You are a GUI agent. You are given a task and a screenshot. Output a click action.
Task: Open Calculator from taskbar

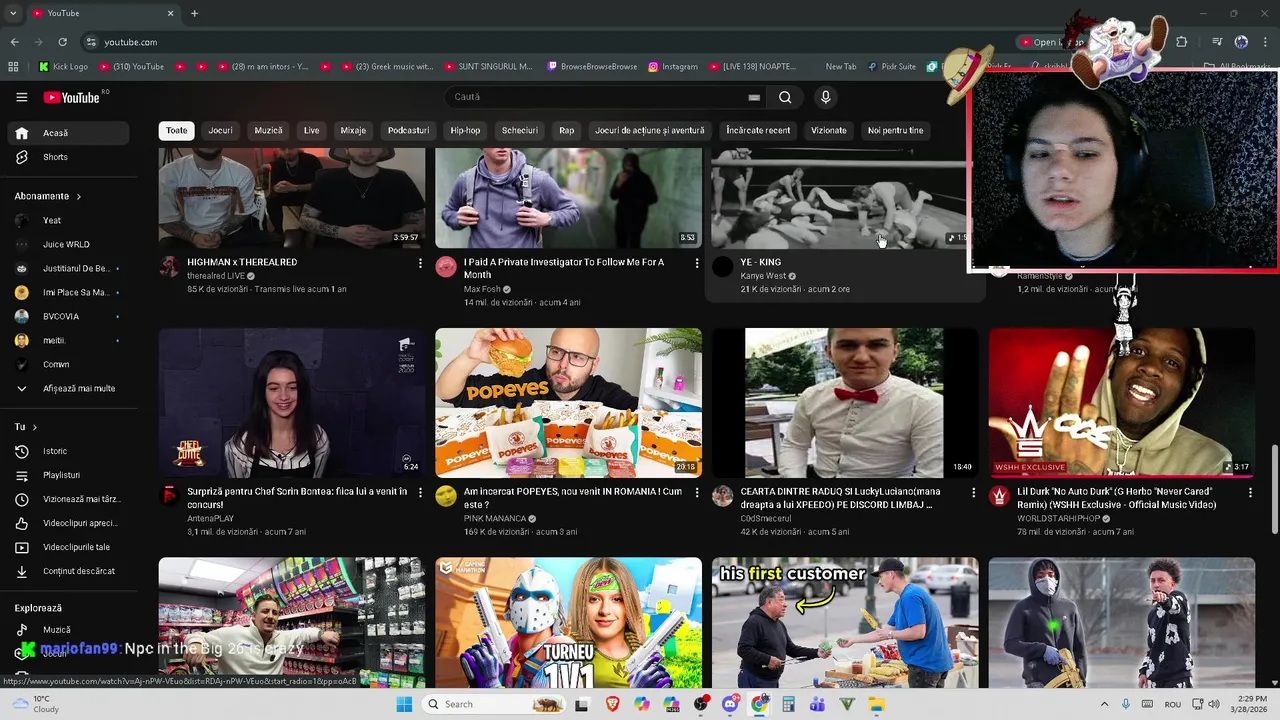788,704
